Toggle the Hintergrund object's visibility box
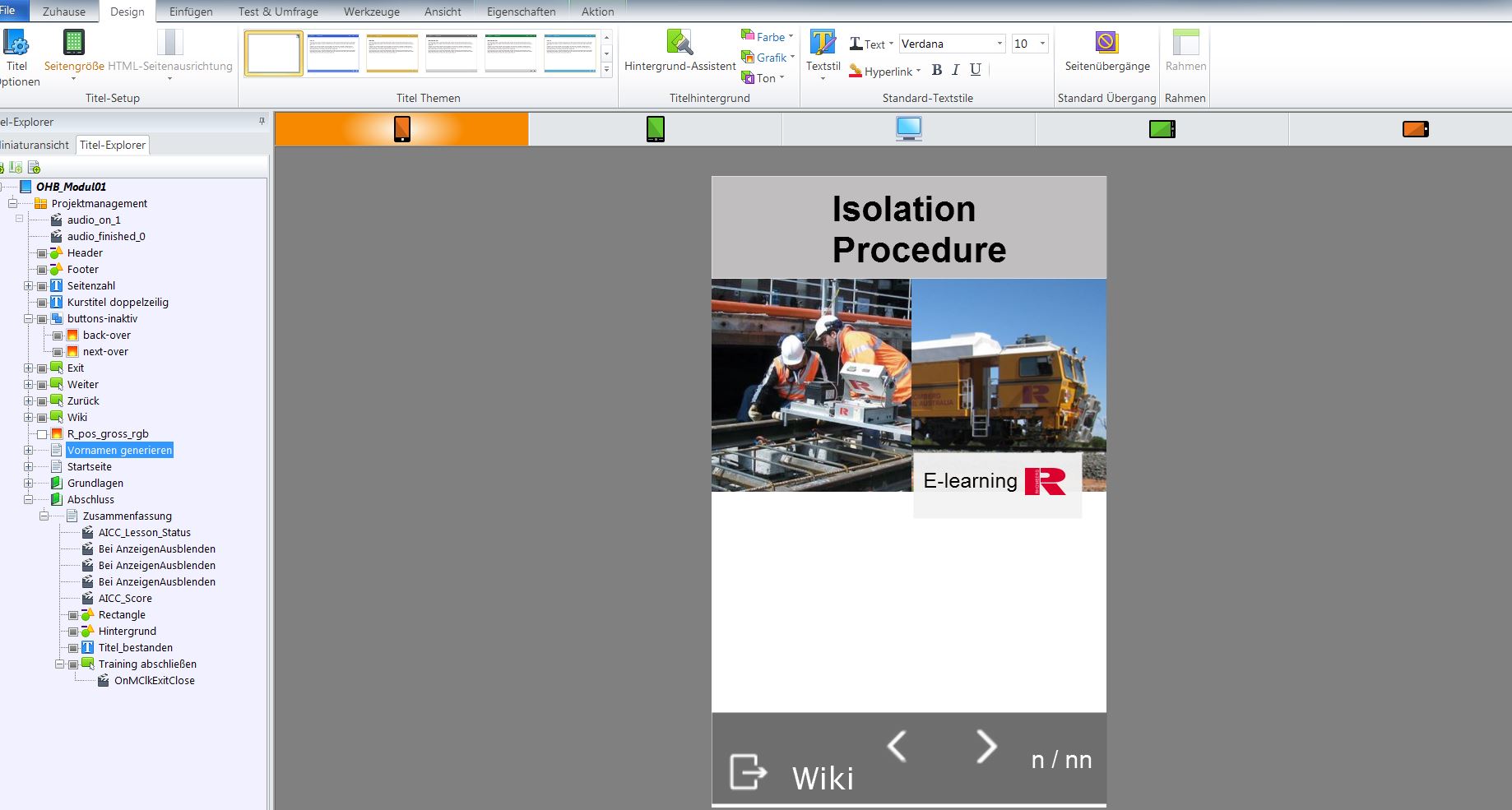The height and width of the screenshot is (810, 1512). (x=73, y=632)
